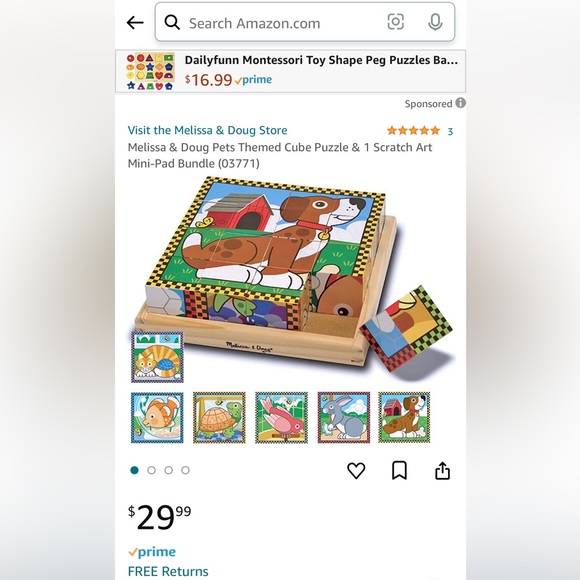This screenshot has width=580, height=580.
Task: Tap the search magnifier icon
Action: click(172, 23)
